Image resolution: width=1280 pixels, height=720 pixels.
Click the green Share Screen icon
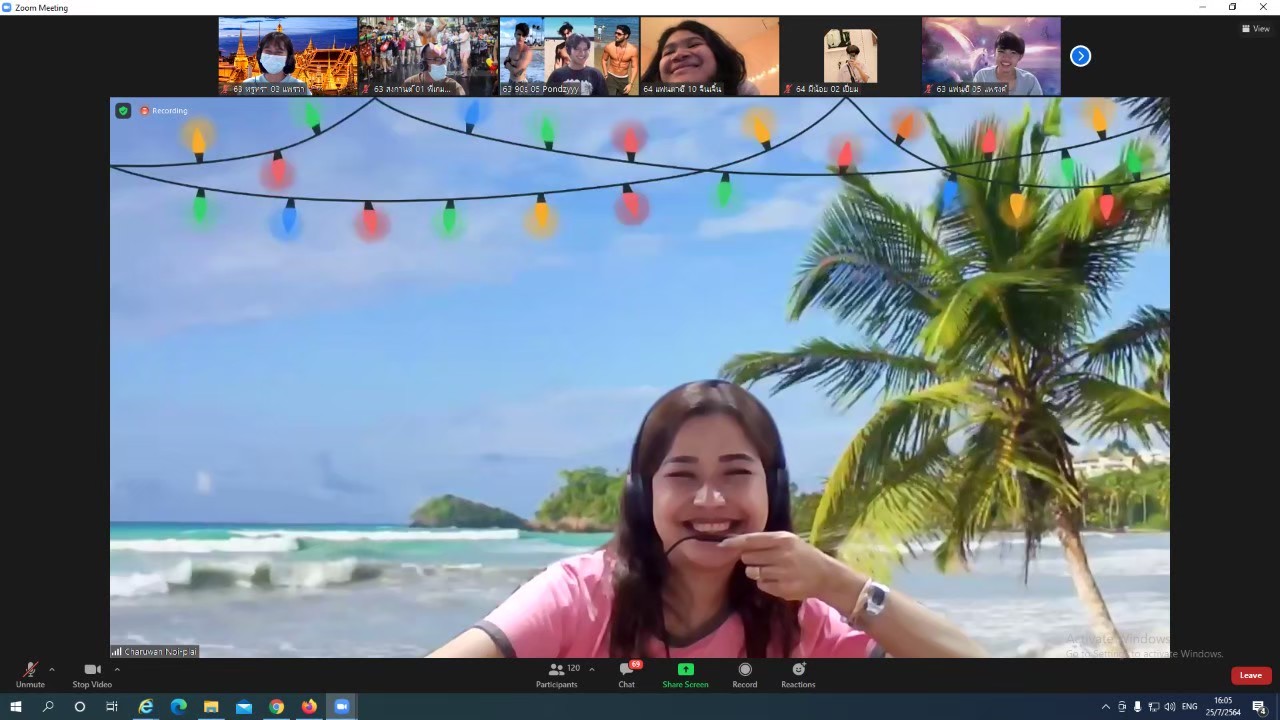click(685, 670)
